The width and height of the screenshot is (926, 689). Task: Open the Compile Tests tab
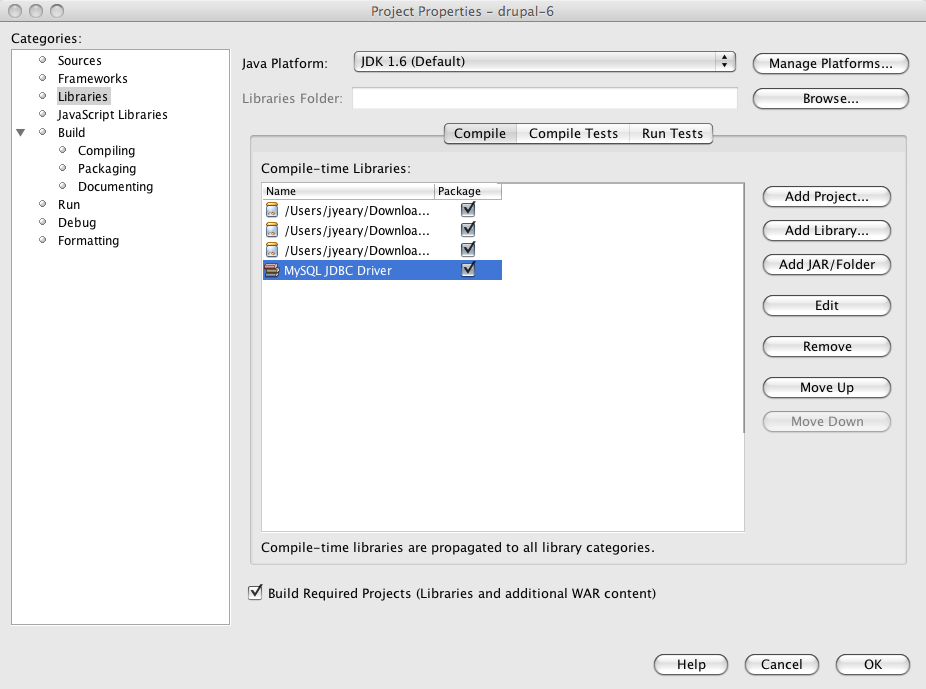point(573,133)
